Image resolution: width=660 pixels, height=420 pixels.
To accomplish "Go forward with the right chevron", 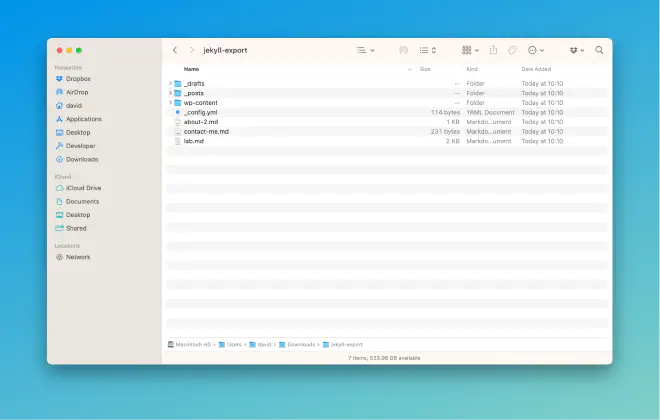I will (x=192, y=50).
